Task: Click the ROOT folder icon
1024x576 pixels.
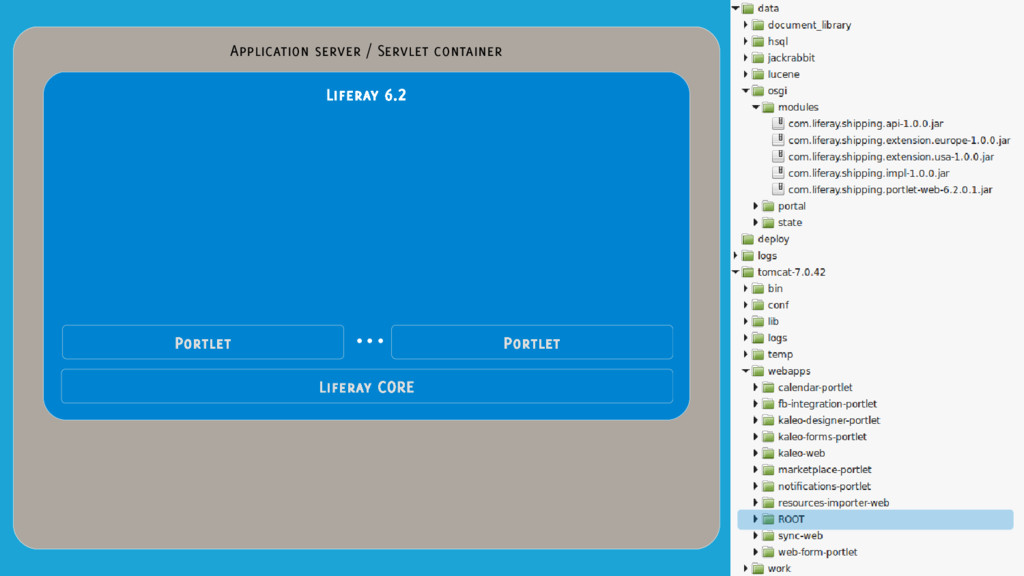Action: (769, 519)
